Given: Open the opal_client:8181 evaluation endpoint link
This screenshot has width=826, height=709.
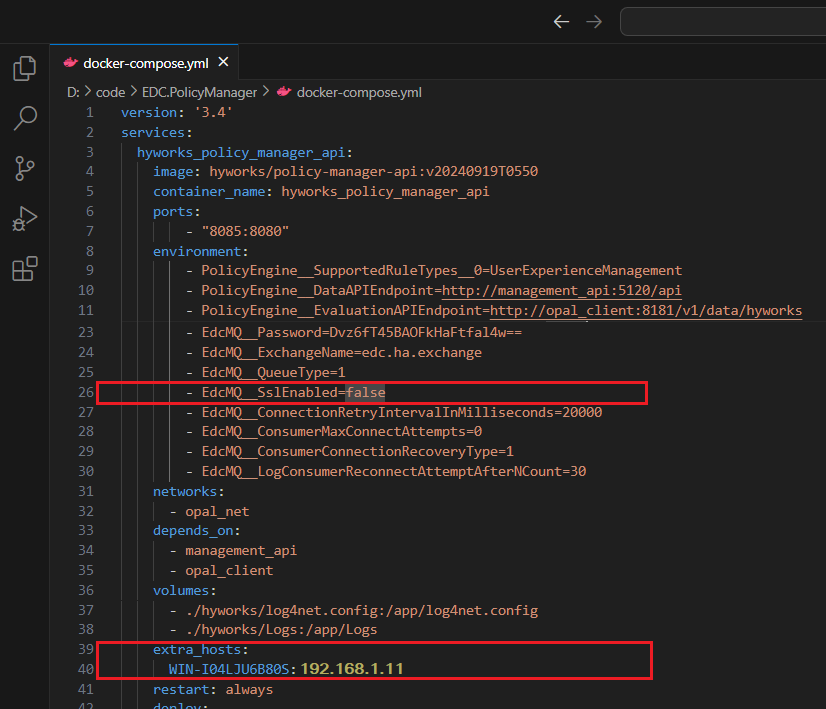Looking at the screenshot, I should coord(645,310).
